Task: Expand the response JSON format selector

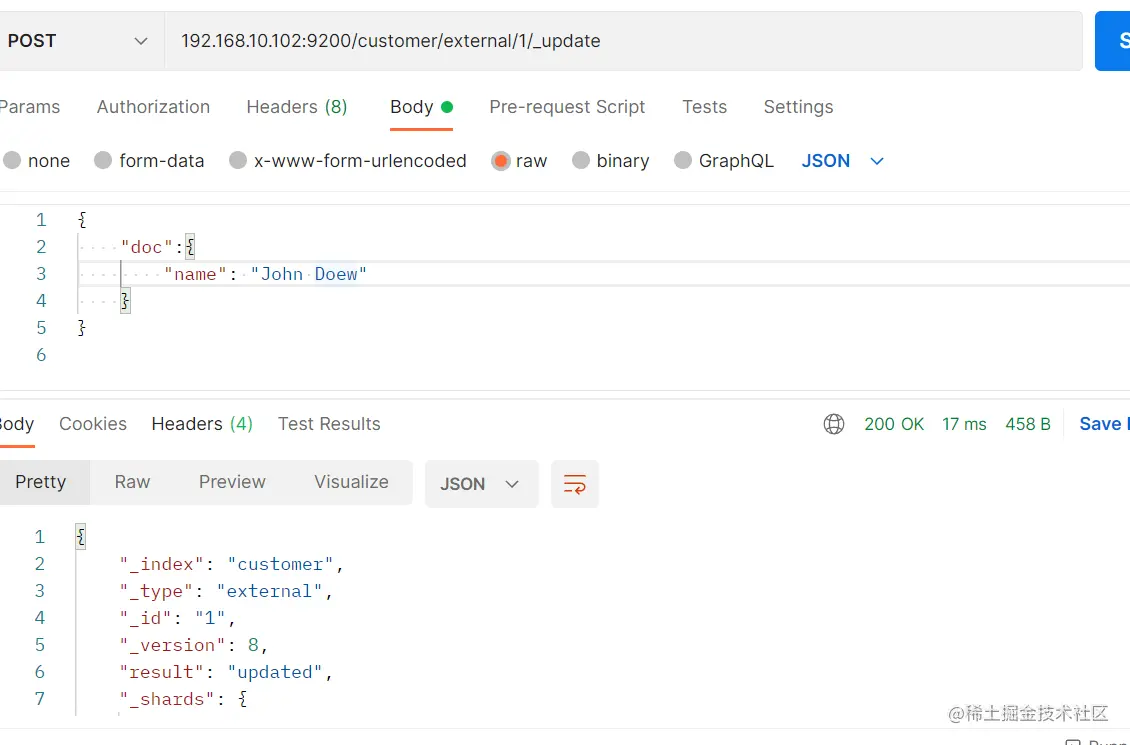Action: 481,484
